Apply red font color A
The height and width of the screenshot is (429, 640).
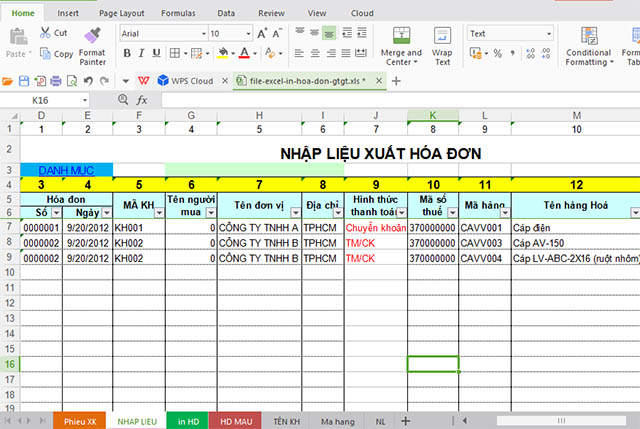pos(244,53)
